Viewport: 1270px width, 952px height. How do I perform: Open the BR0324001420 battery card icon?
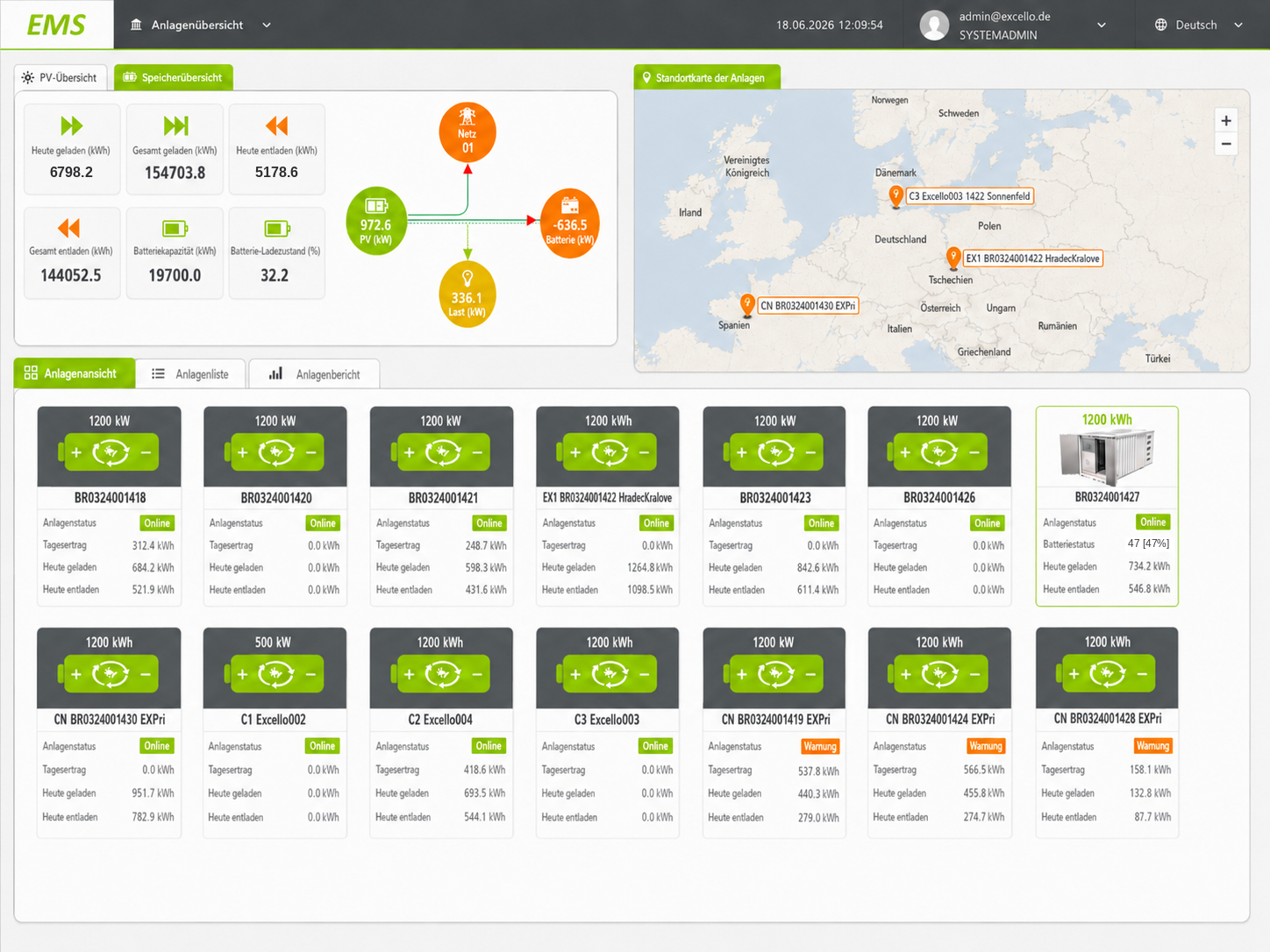click(275, 452)
